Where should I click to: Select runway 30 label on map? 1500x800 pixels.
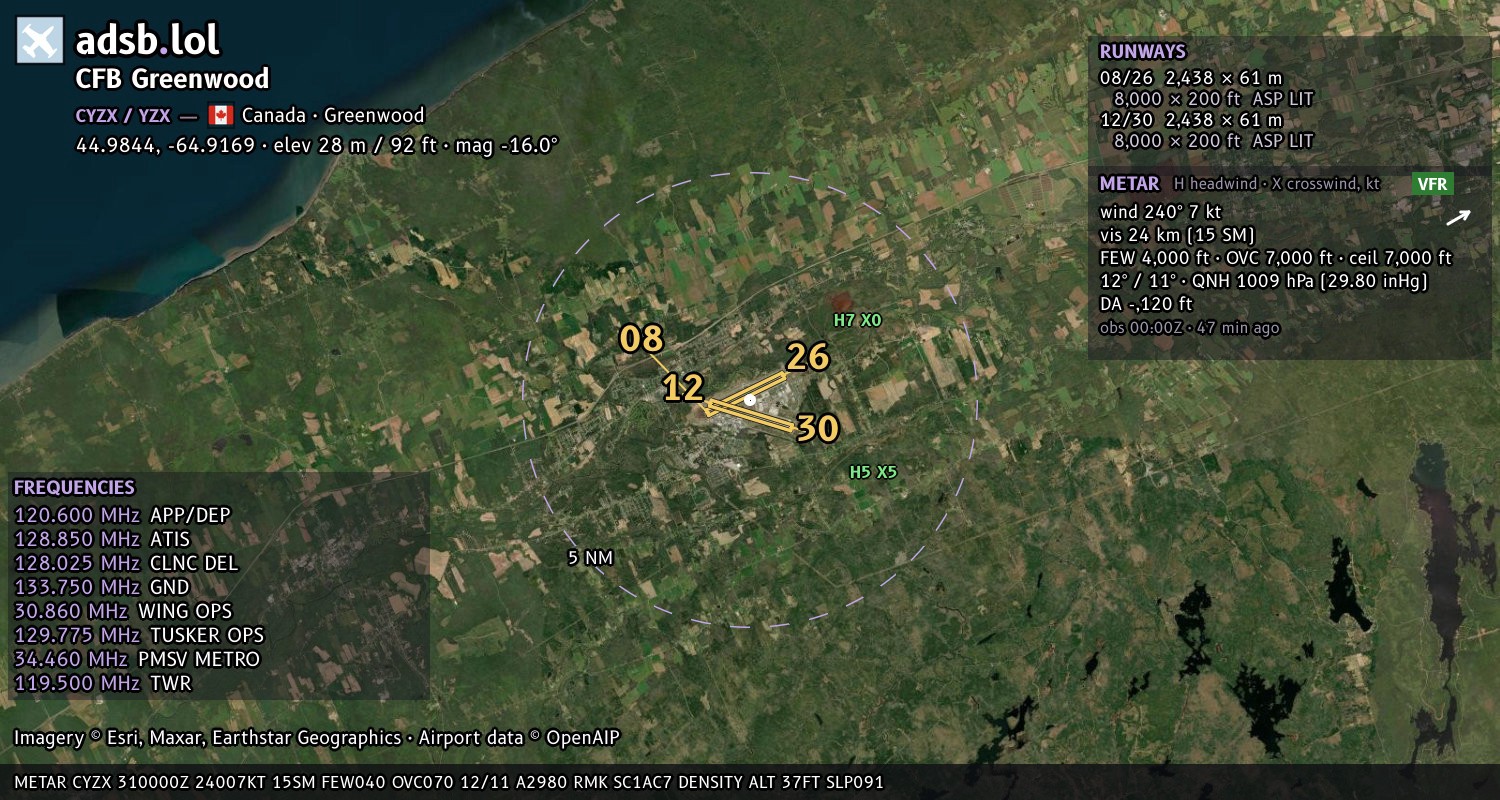(817, 428)
